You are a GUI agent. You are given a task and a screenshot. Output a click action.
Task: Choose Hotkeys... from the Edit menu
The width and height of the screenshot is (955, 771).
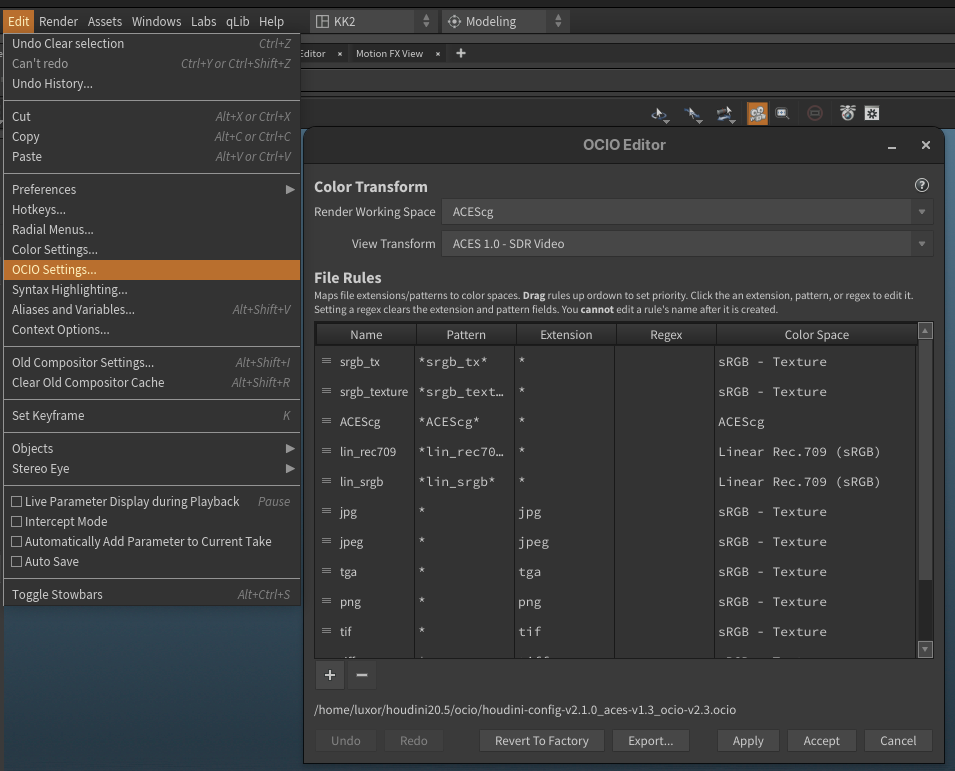(x=152, y=209)
